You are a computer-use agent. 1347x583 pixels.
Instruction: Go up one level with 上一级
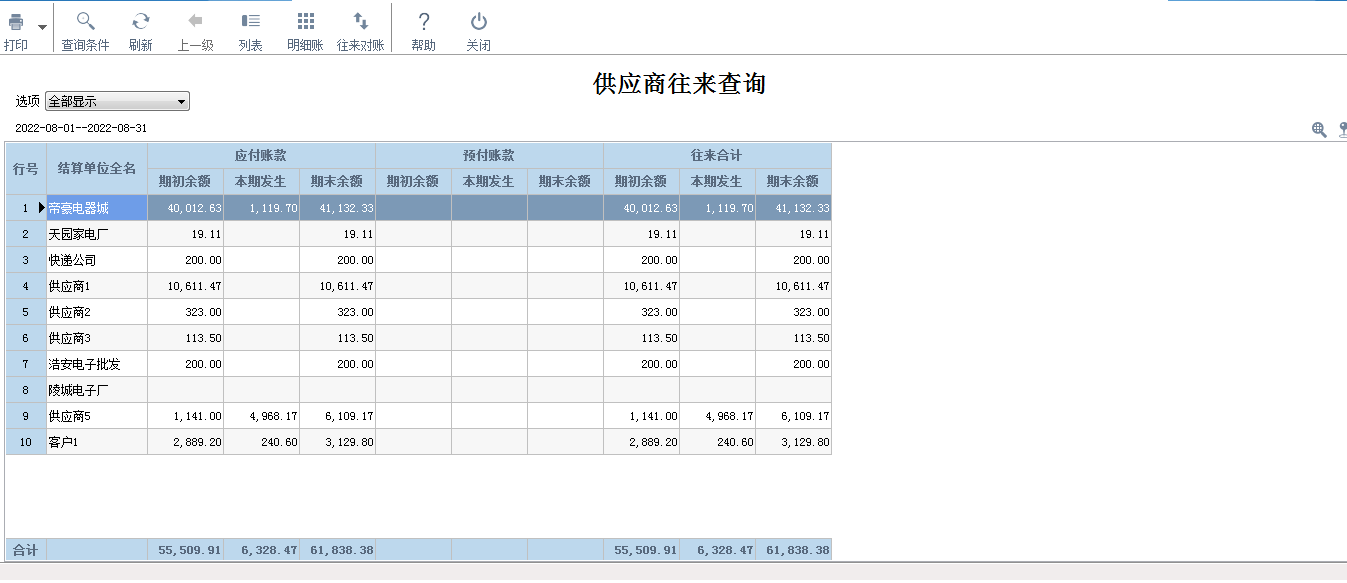click(196, 22)
